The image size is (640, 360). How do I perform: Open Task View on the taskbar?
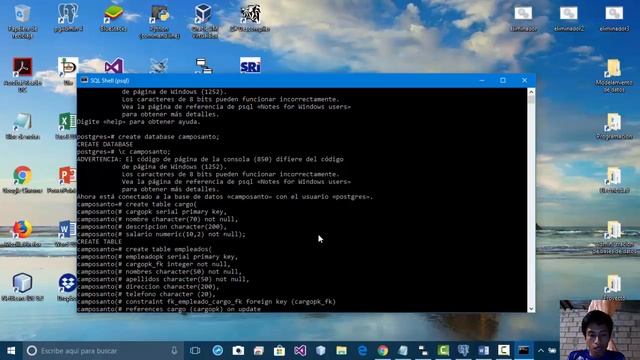[195, 351]
